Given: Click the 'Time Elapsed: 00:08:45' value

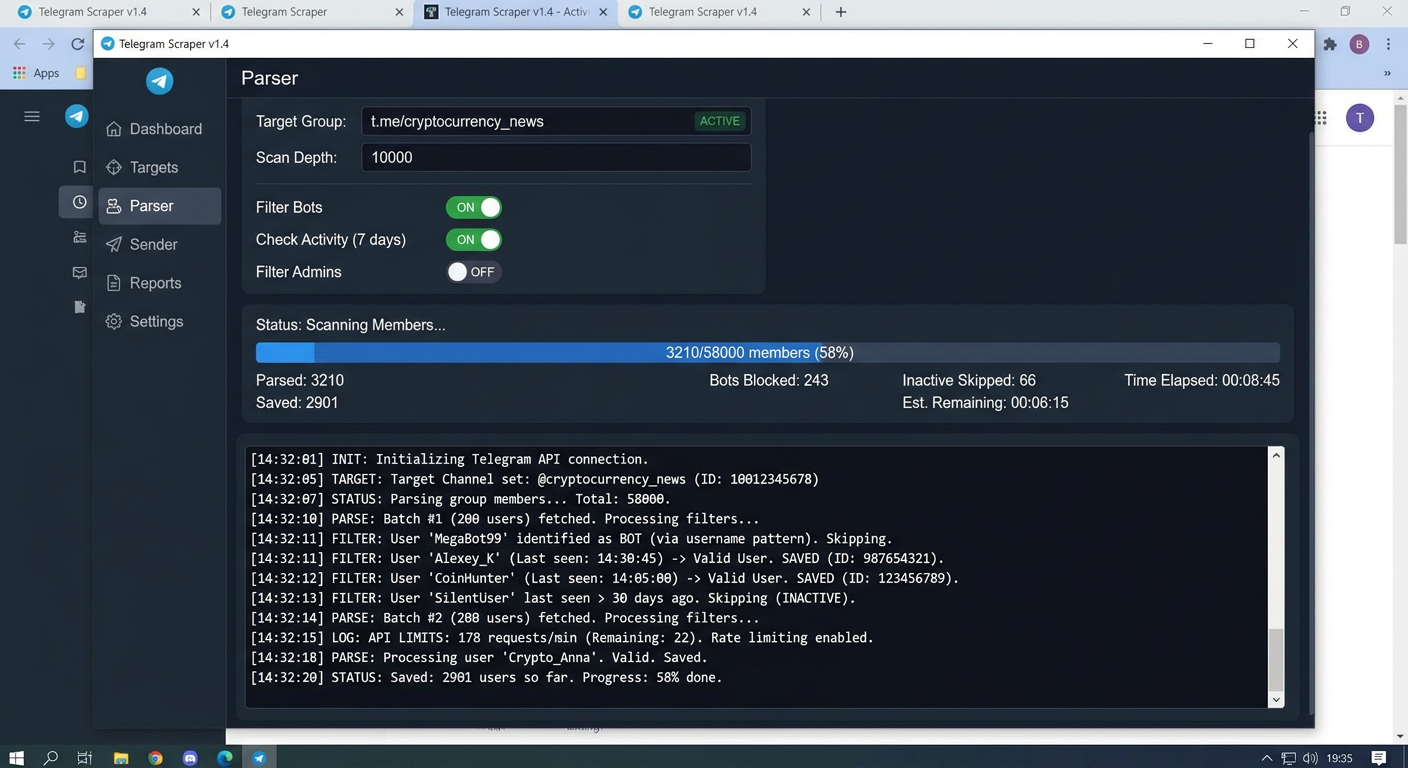Looking at the screenshot, I should (x=1202, y=381).
